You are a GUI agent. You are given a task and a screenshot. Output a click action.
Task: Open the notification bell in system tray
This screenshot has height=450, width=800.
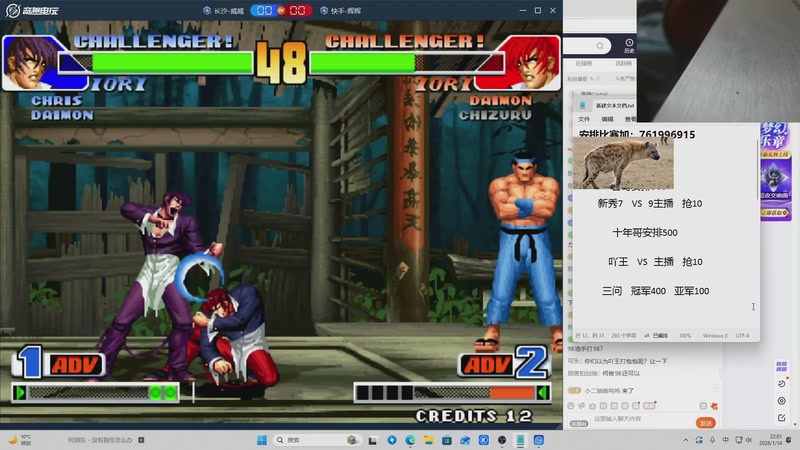point(789,440)
